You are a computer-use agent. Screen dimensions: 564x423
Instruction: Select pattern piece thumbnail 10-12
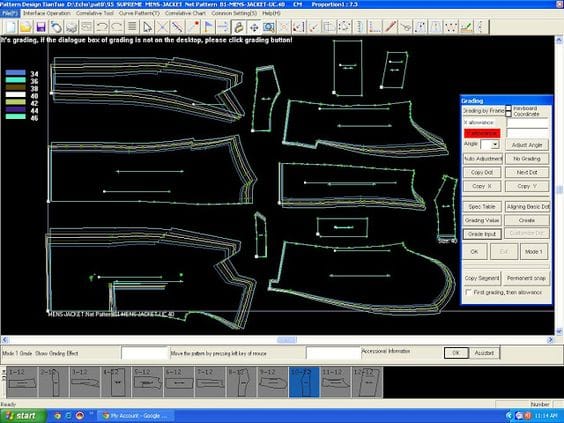[304, 382]
